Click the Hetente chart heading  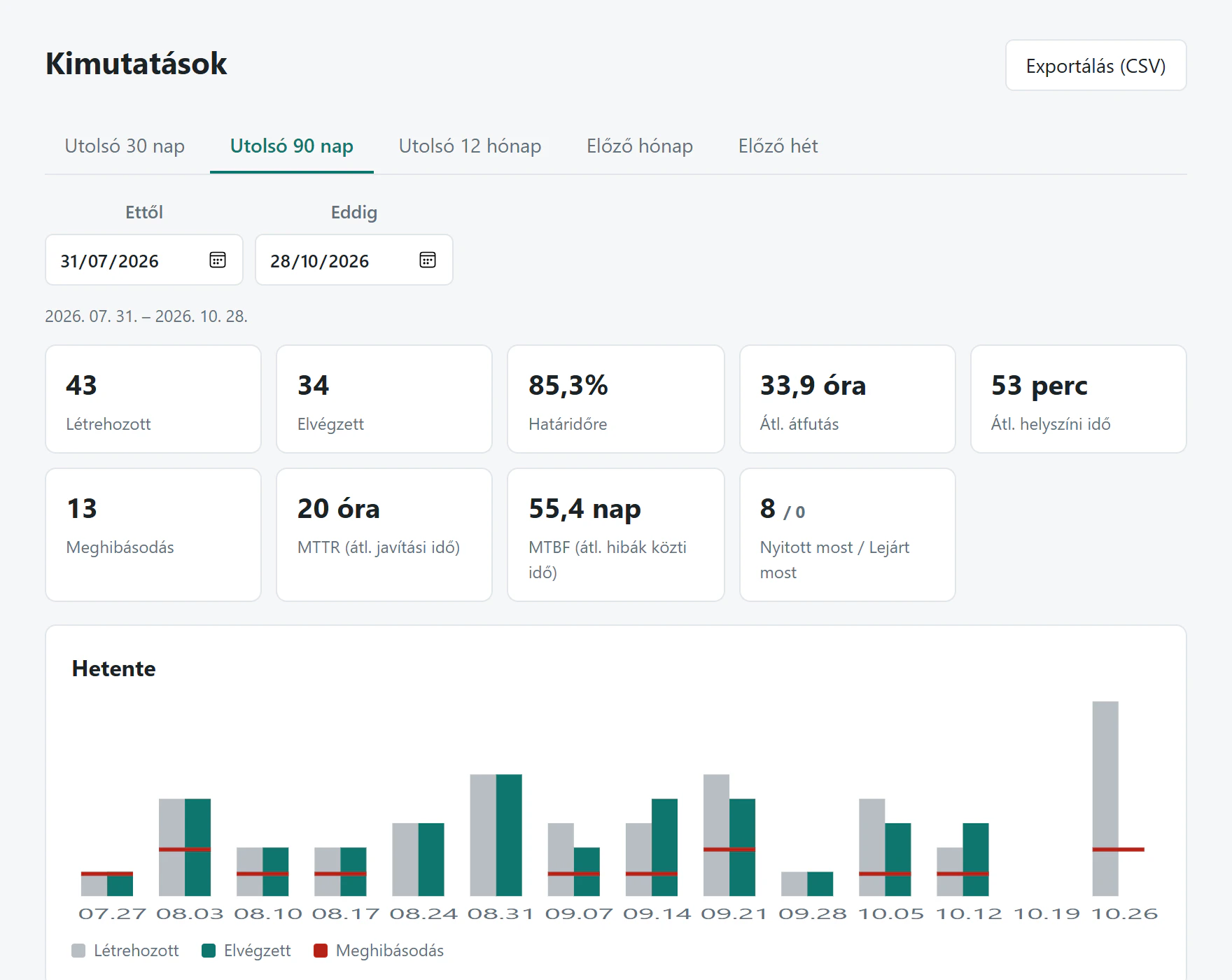click(x=113, y=668)
